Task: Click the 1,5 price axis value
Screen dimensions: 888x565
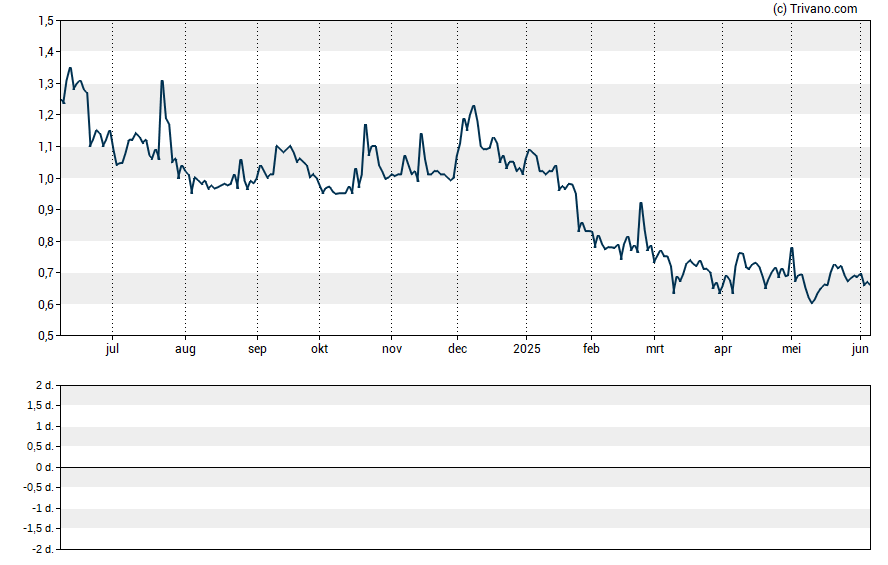Action: click(x=46, y=21)
